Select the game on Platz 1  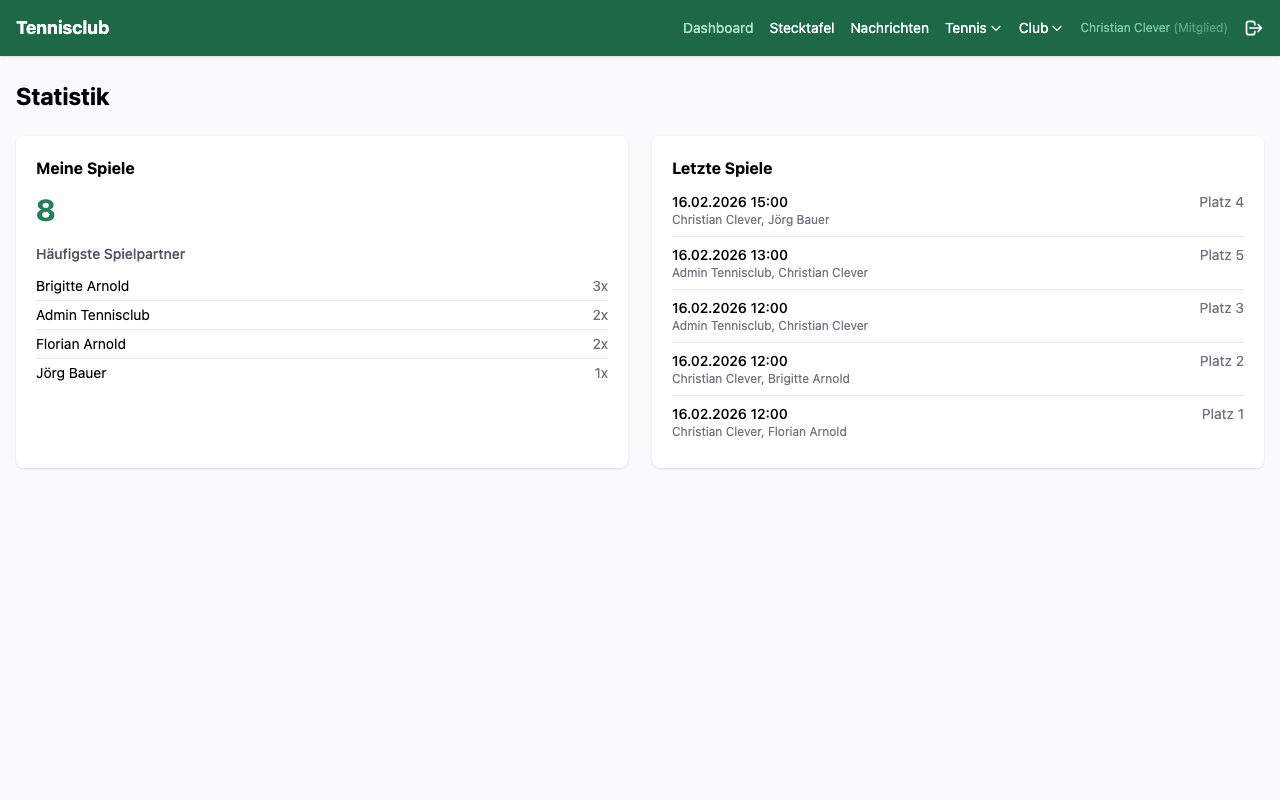1222,414
